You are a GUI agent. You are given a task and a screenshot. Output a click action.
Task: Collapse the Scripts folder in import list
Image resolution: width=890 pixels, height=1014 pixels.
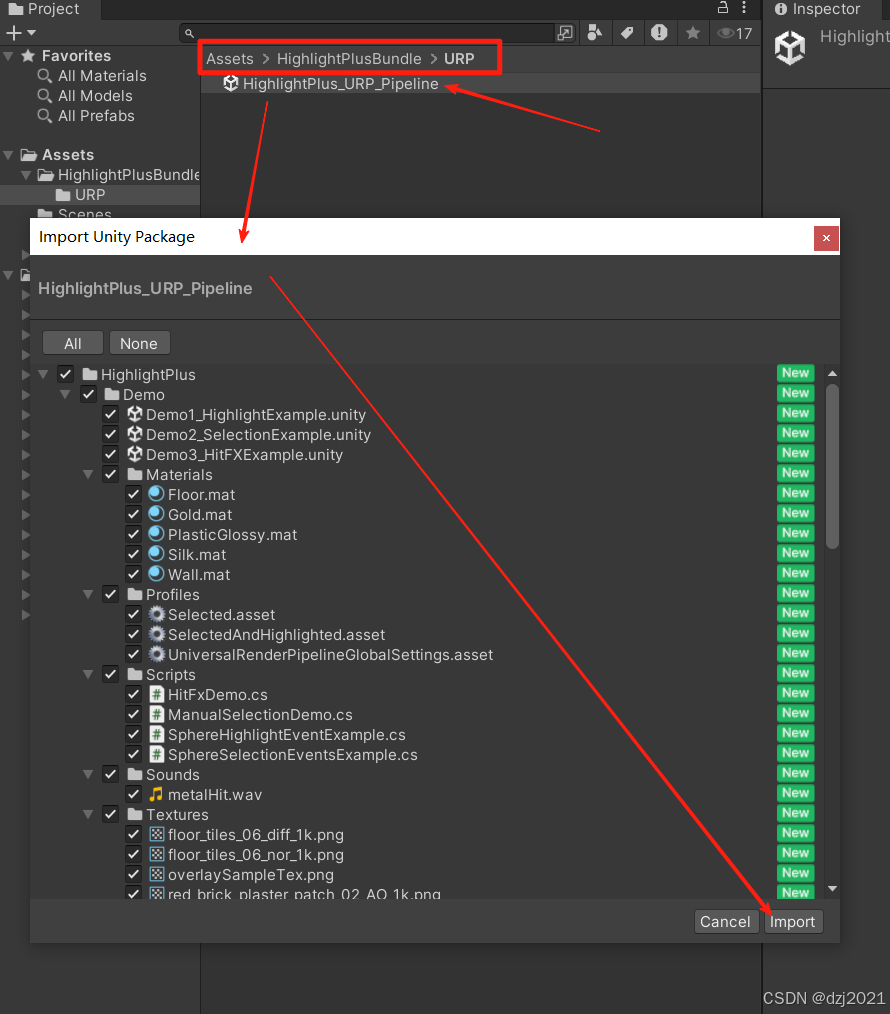(88, 674)
